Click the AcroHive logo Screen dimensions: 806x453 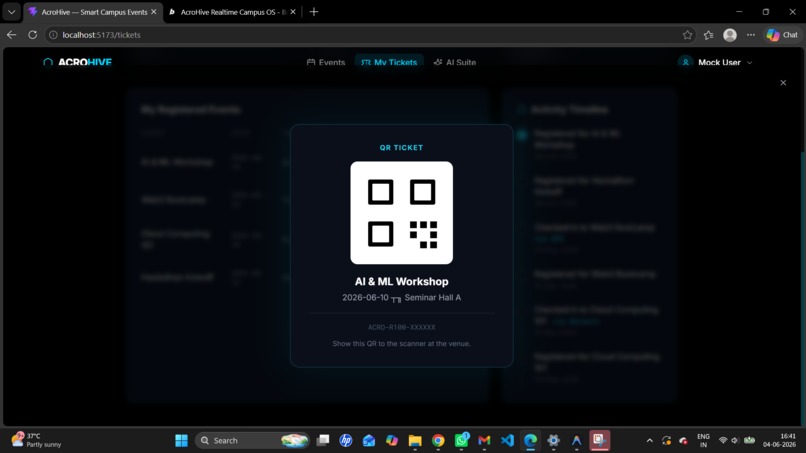coord(78,62)
